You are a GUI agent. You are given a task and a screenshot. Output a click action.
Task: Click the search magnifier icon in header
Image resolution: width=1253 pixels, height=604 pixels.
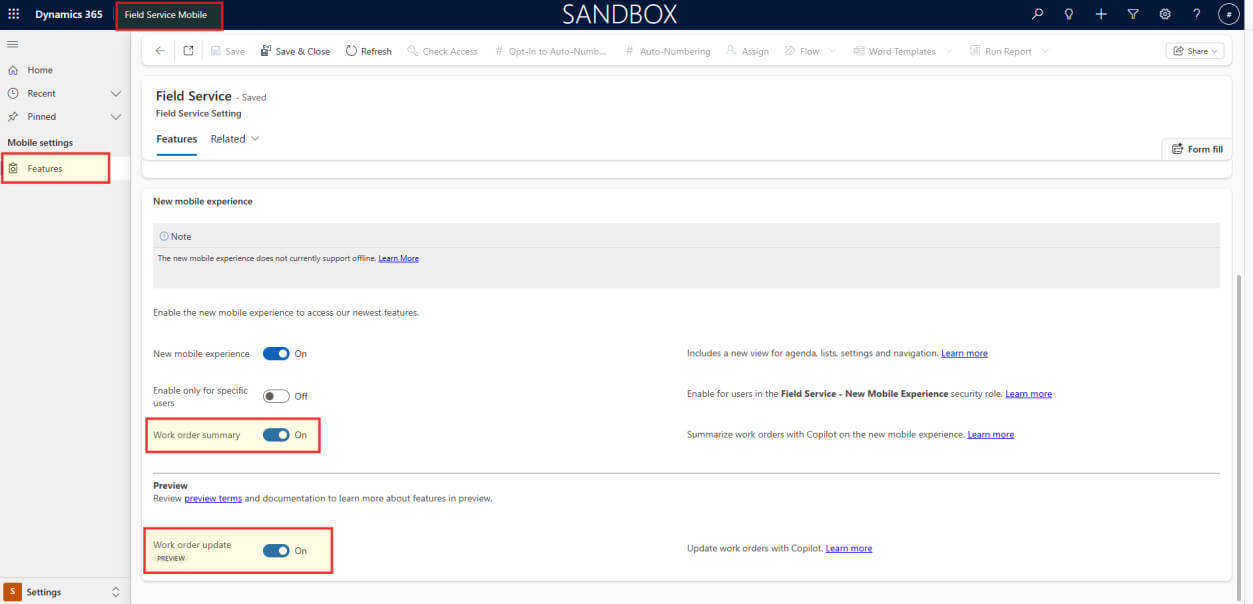click(x=1038, y=14)
